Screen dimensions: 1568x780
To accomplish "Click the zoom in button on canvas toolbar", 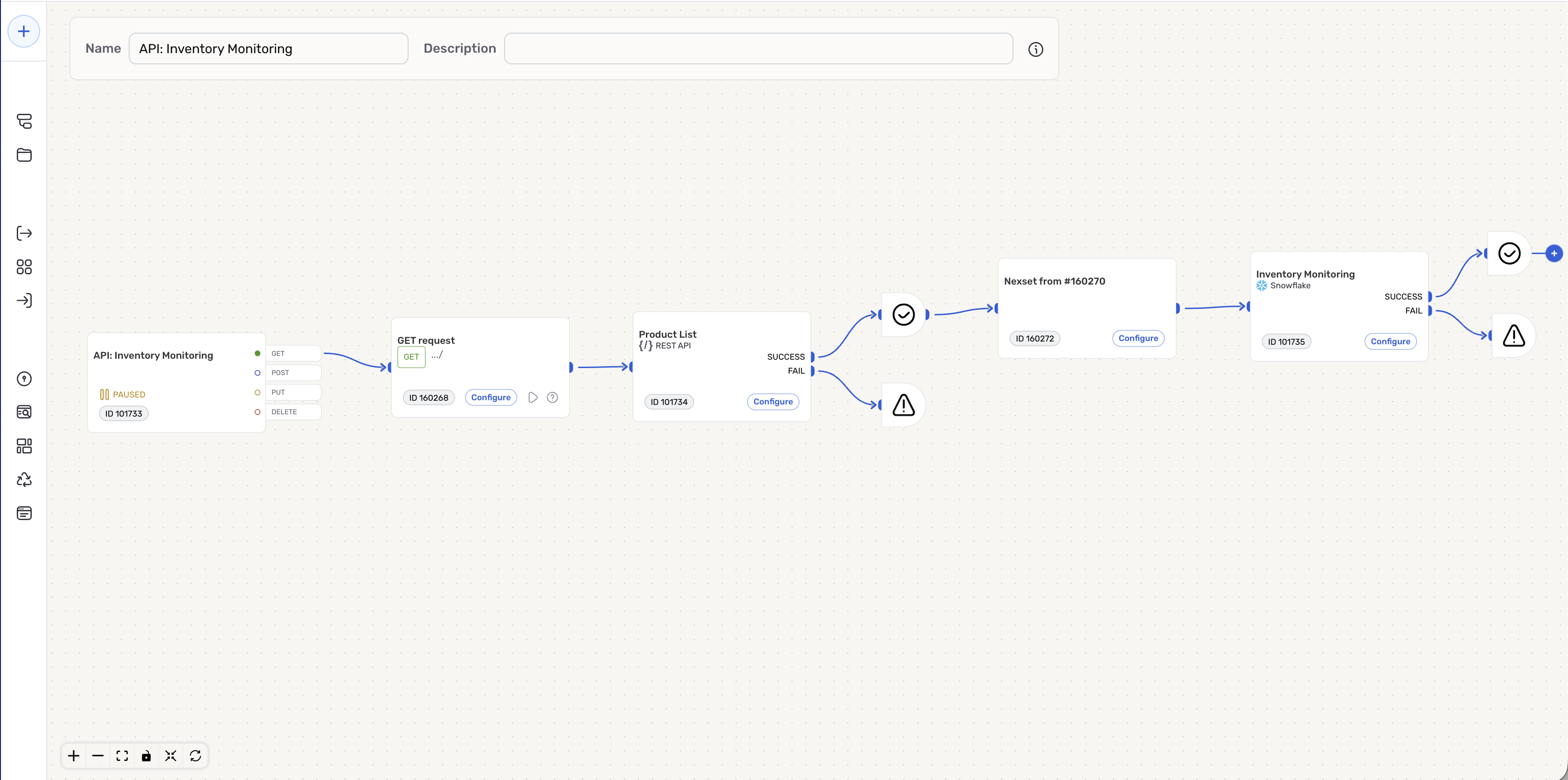I will tap(74, 756).
